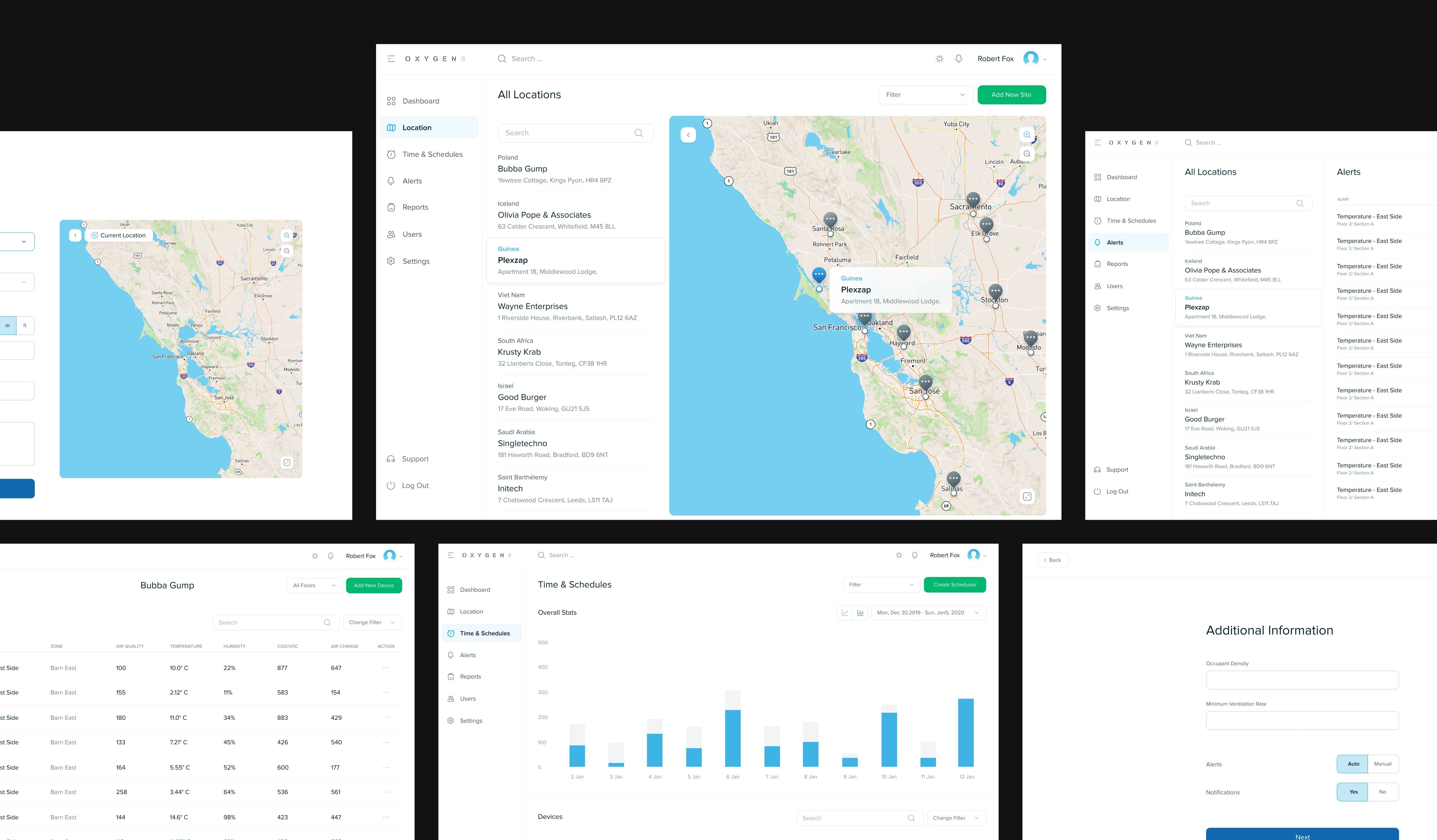The image size is (1437, 840).
Task: Open All Floors dropdown in Bubba Gump window
Action: point(315,585)
